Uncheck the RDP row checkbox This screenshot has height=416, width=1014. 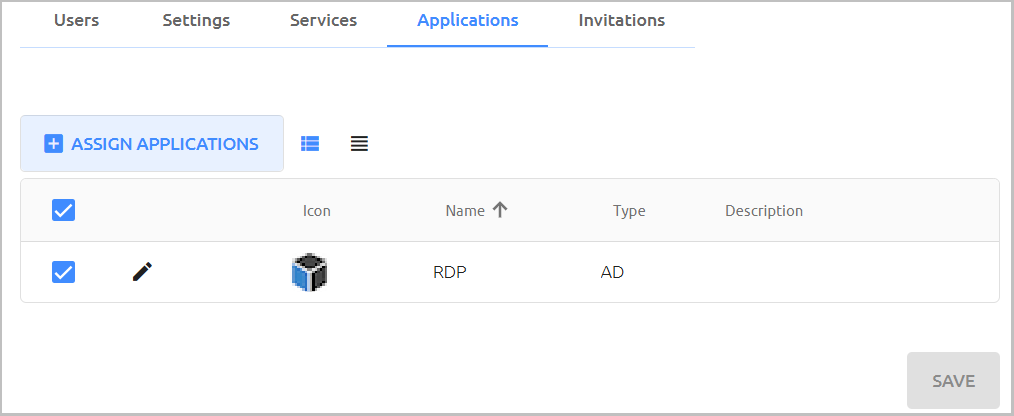pos(63,272)
